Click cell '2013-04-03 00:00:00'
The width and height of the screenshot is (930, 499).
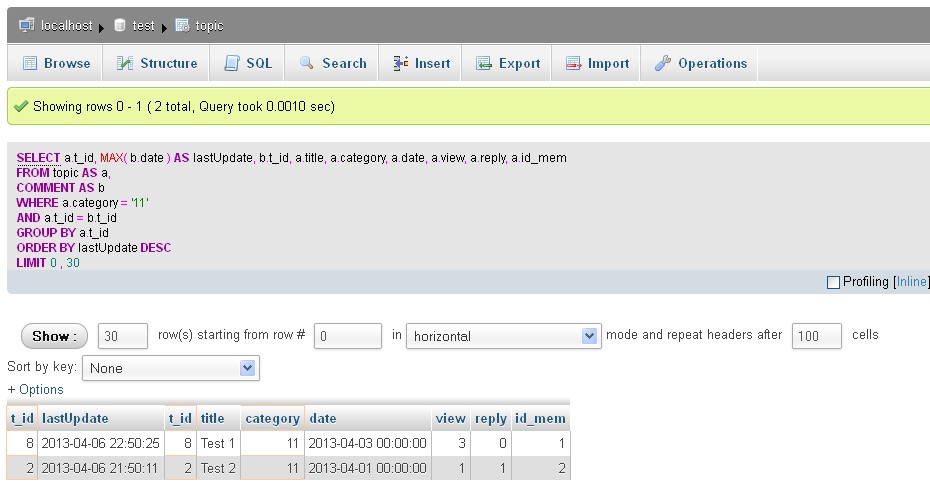[367, 443]
